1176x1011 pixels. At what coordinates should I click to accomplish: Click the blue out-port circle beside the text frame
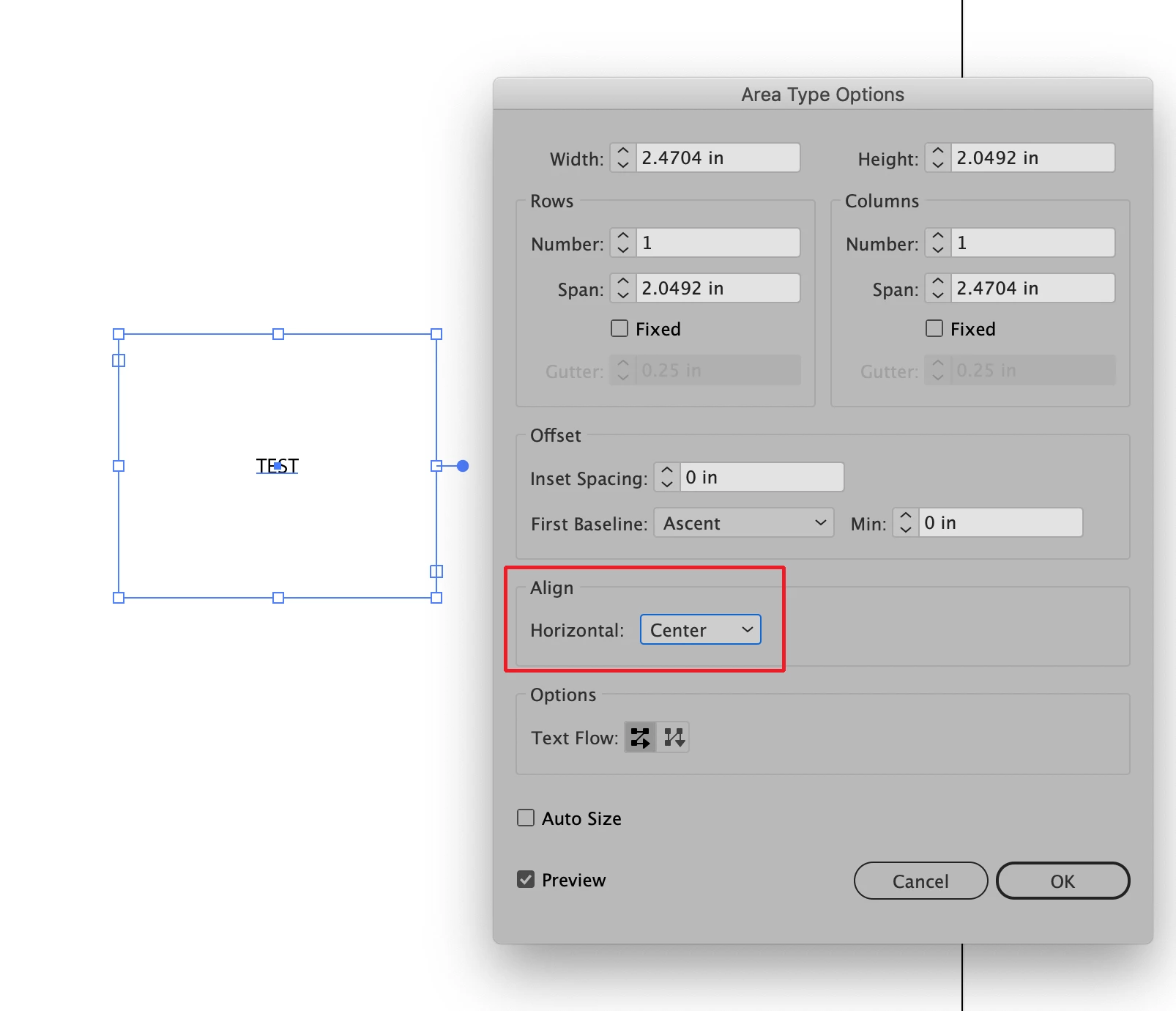[463, 466]
